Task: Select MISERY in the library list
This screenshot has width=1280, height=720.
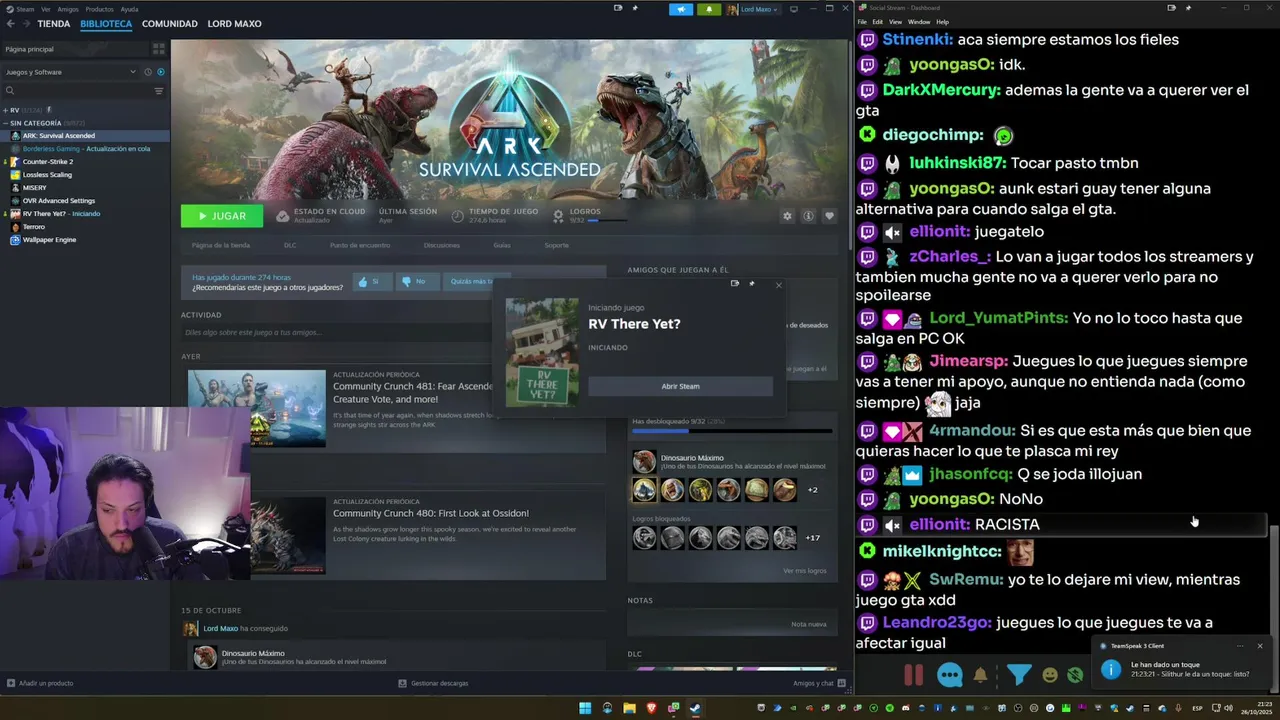Action: tap(34, 187)
